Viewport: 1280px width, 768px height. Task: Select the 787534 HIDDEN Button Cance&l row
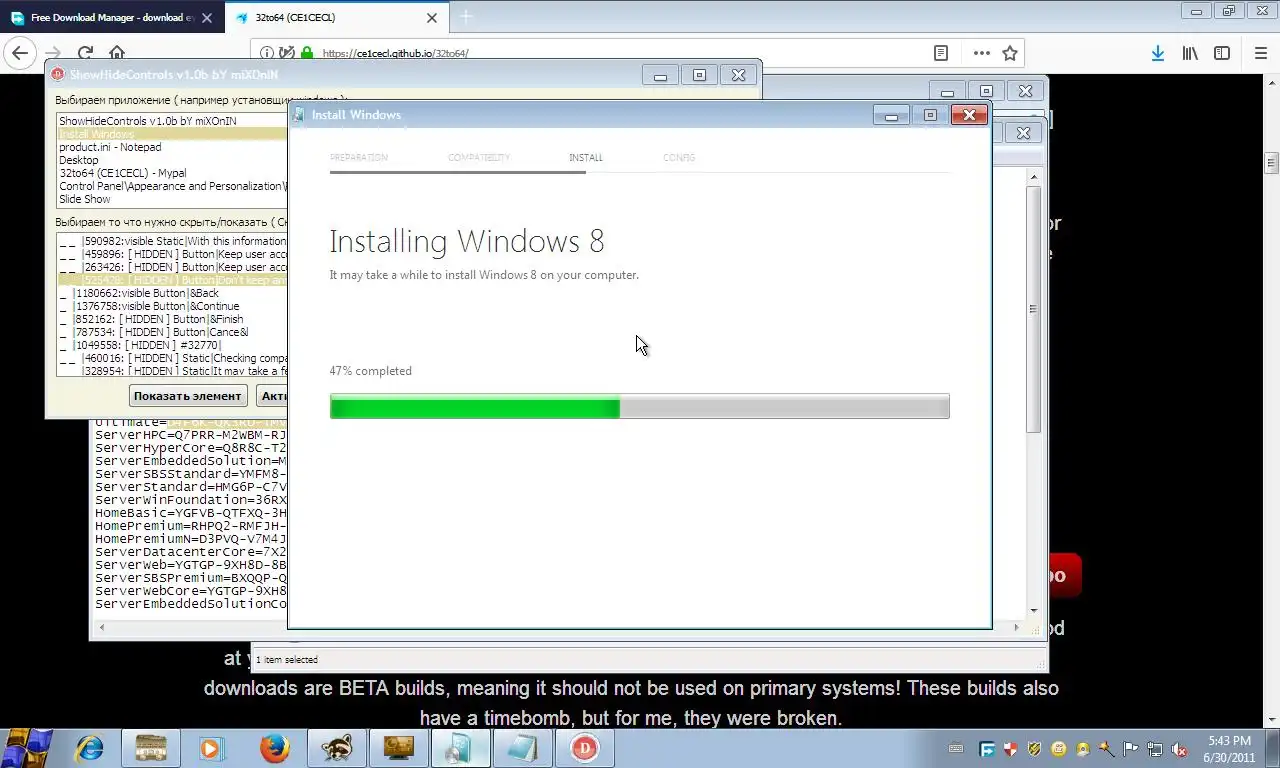172,332
